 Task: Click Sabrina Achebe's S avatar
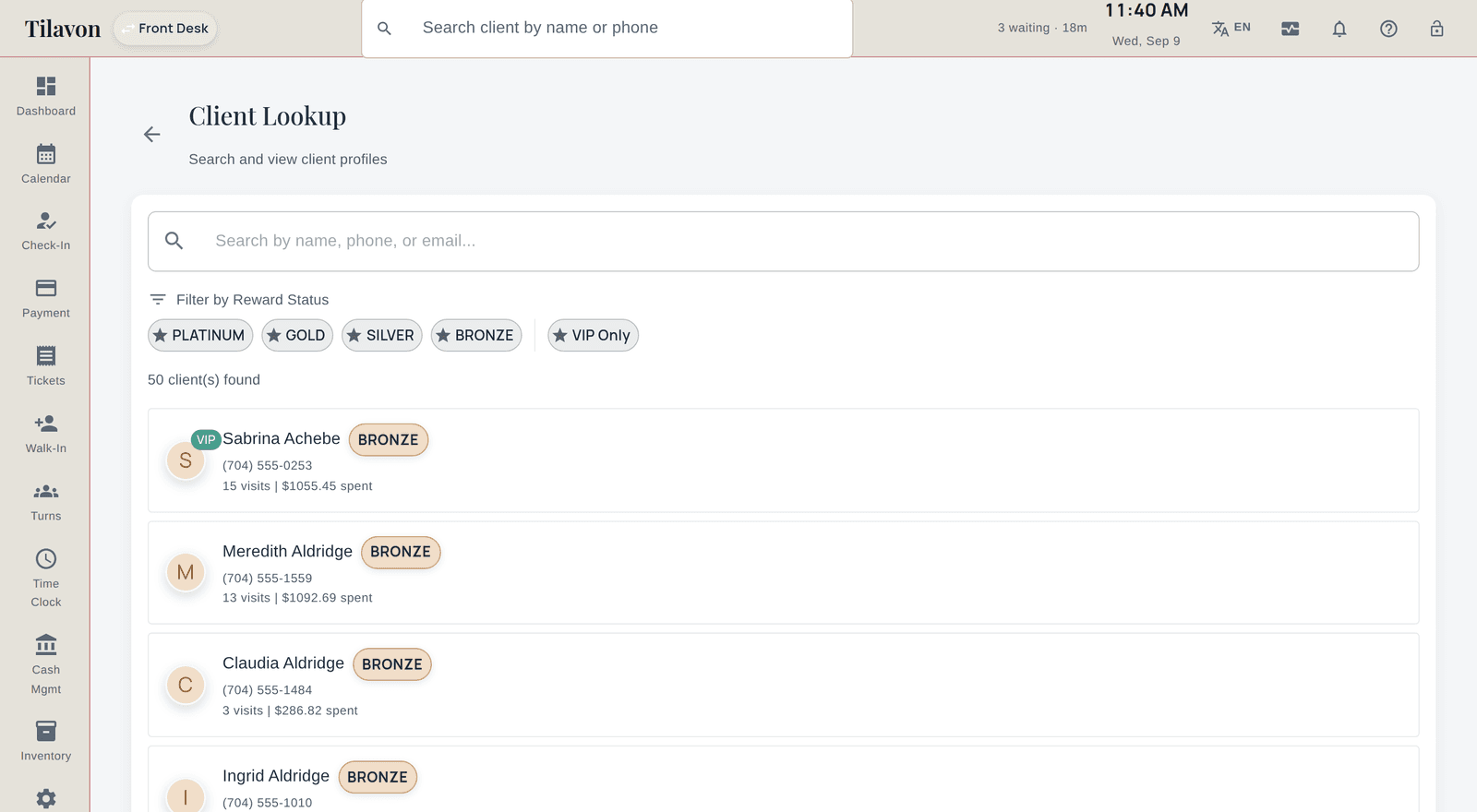(x=186, y=460)
